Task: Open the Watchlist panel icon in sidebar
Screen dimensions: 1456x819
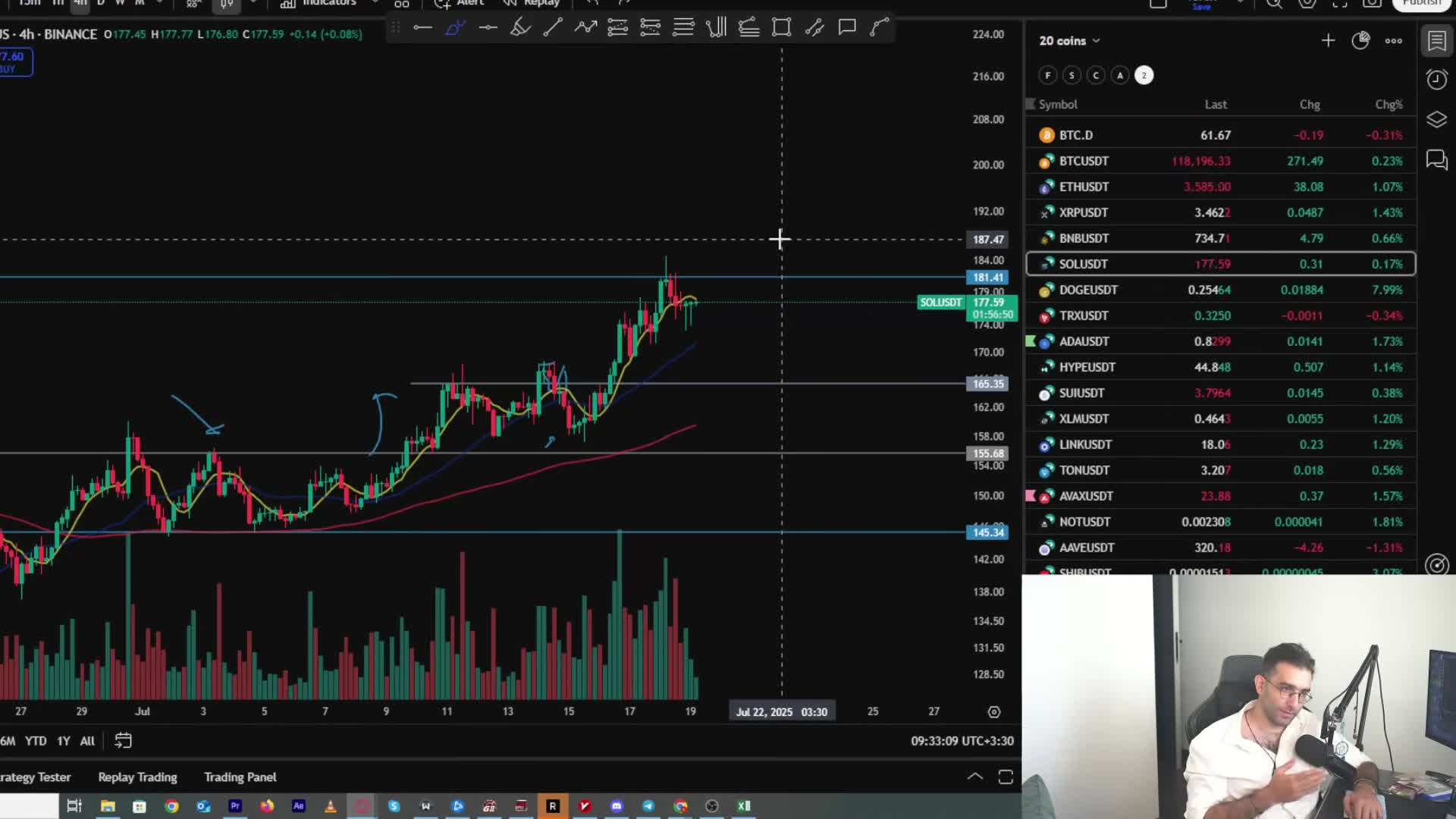Action: pos(1437,41)
